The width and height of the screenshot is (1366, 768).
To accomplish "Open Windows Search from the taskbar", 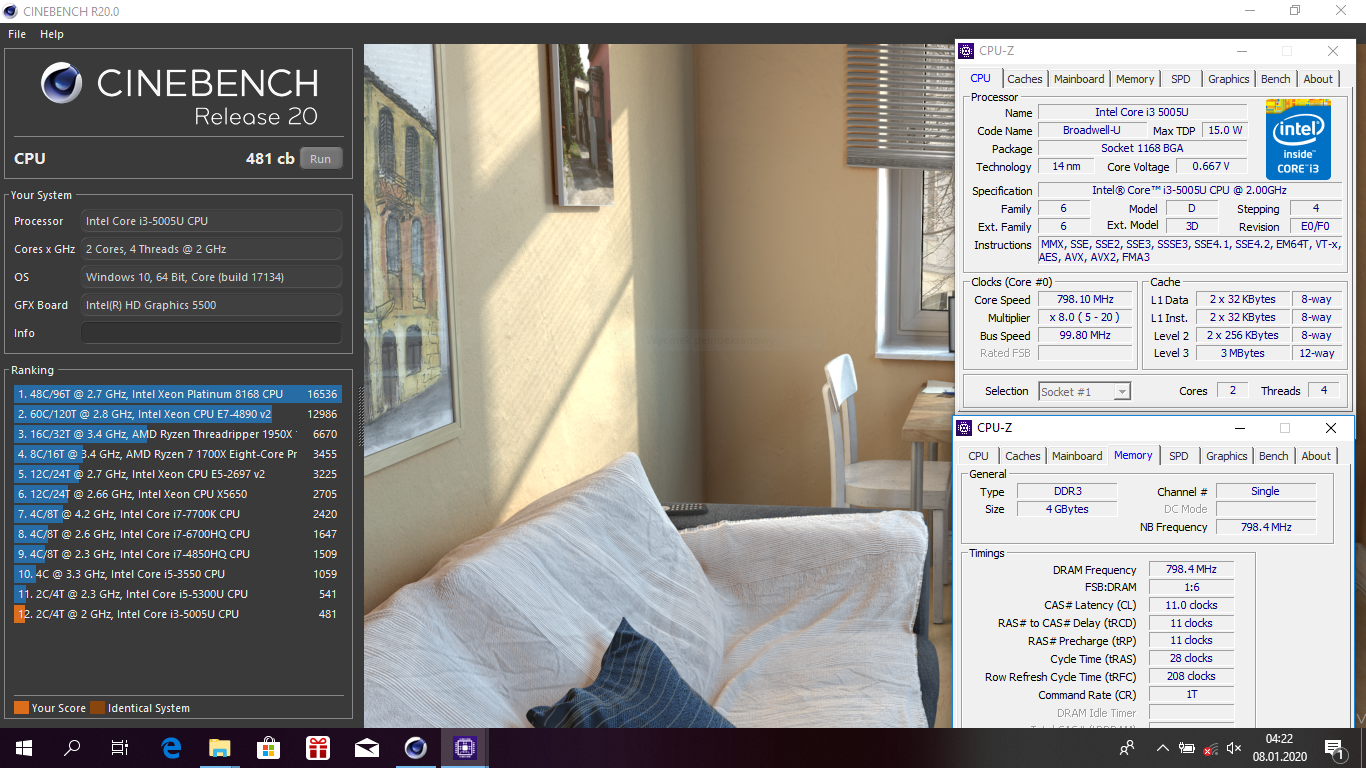I will click(72, 747).
